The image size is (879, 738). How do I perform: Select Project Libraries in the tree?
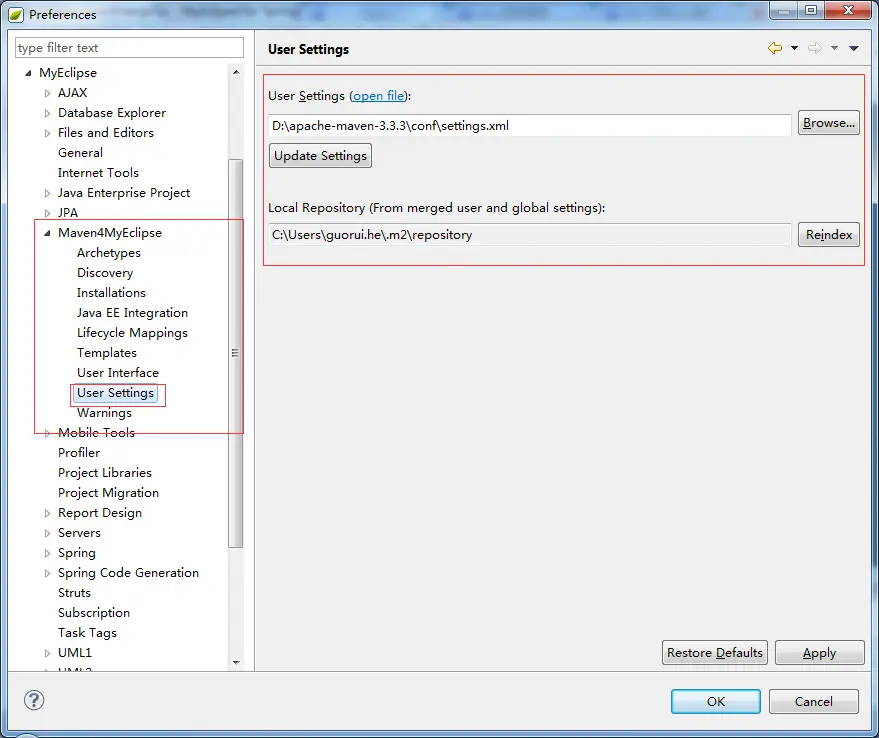coord(105,473)
